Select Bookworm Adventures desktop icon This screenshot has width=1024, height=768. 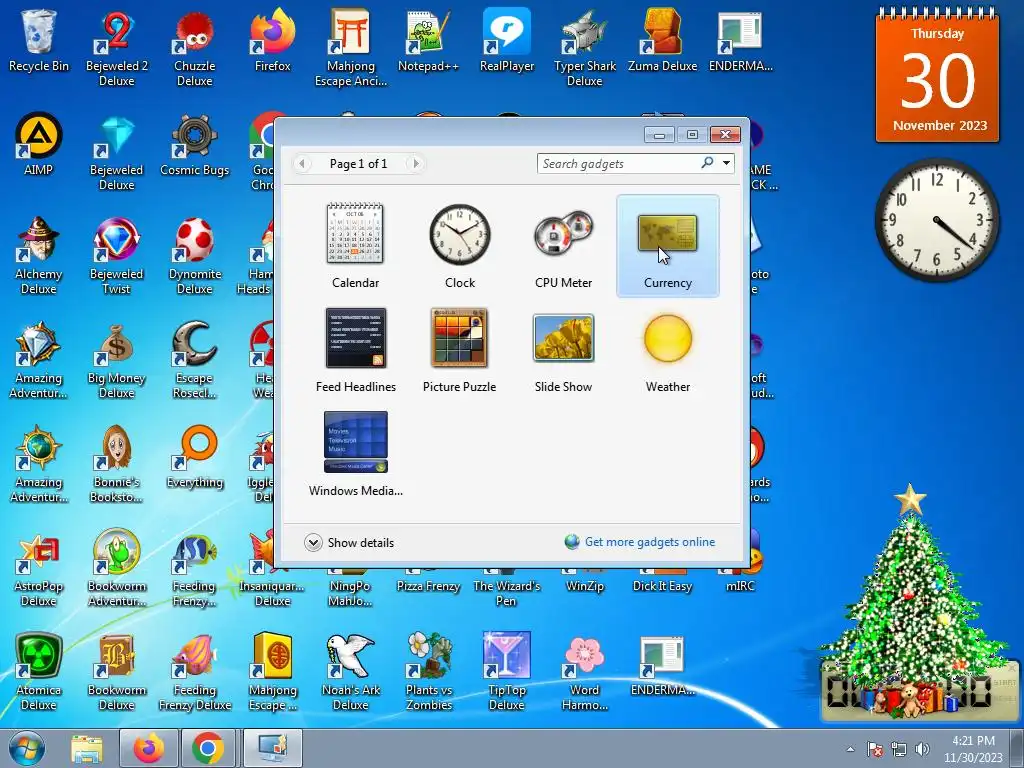(x=117, y=568)
